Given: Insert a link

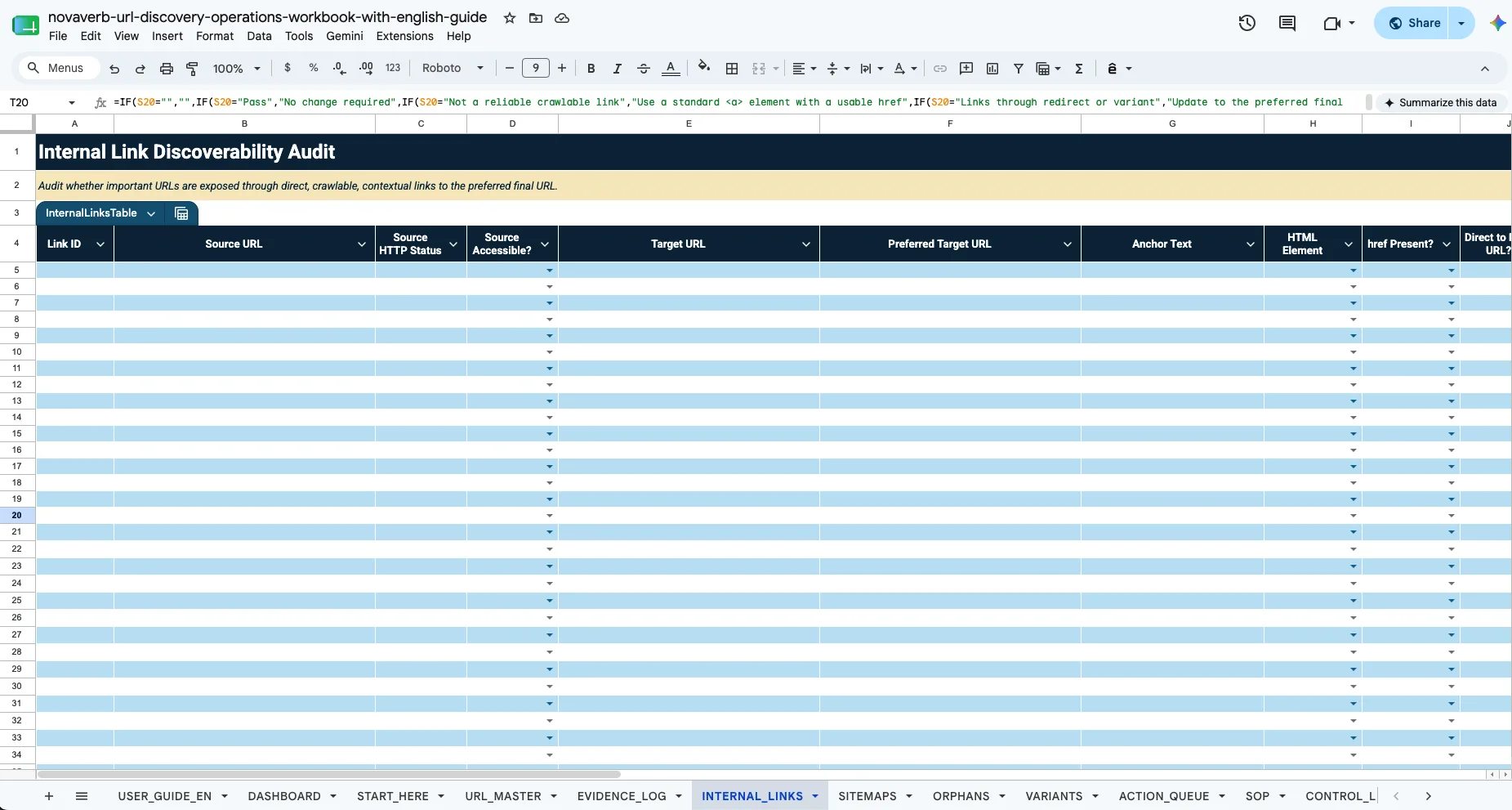Looking at the screenshot, I should tap(940, 69).
